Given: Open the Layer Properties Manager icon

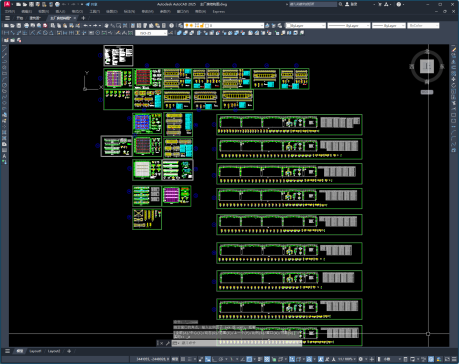Looking at the screenshot, I should coord(180,25).
